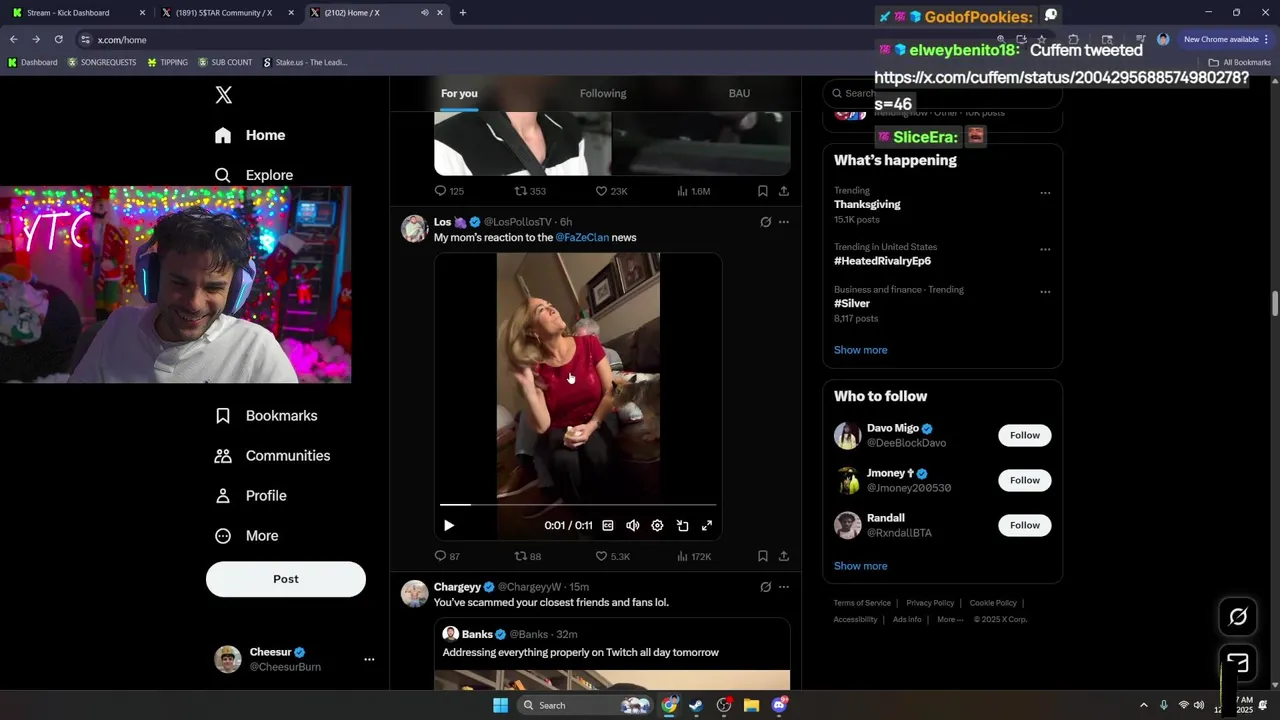The width and height of the screenshot is (1280, 720).
Task: Expand the footer More menu
Action: 950,619
